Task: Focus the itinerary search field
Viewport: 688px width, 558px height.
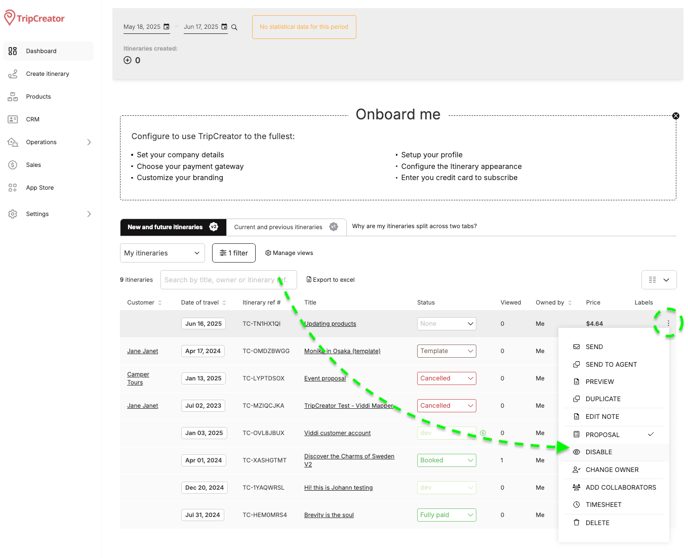Action: coord(228,280)
